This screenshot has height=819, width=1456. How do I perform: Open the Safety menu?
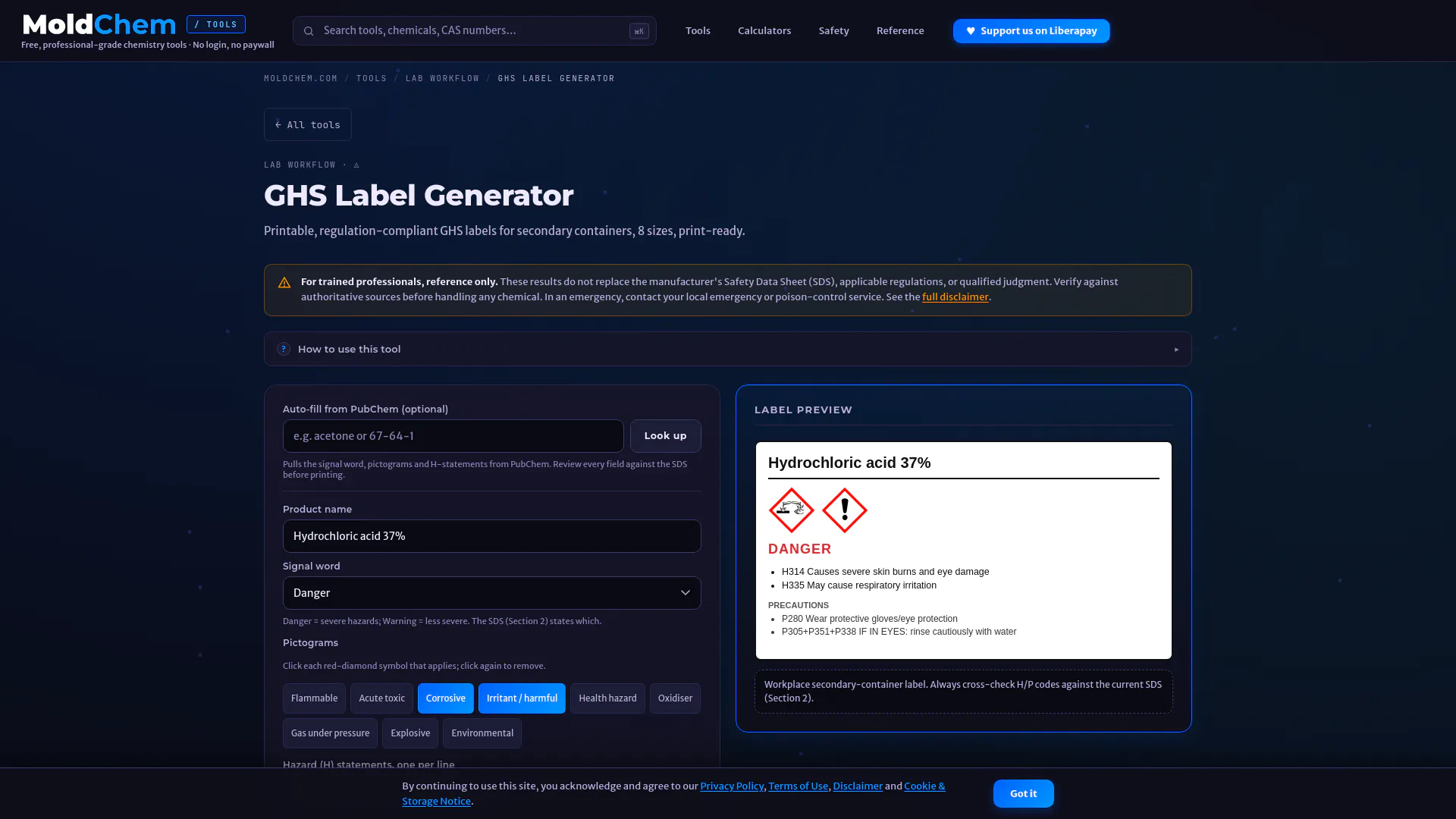click(x=833, y=31)
